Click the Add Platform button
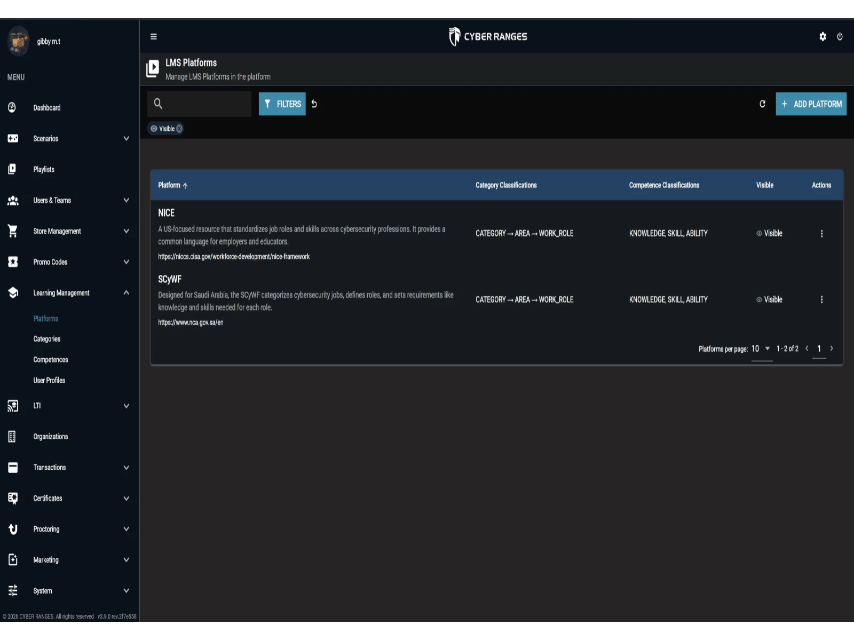The width and height of the screenshot is (854, 640). [x=811, y=103]
